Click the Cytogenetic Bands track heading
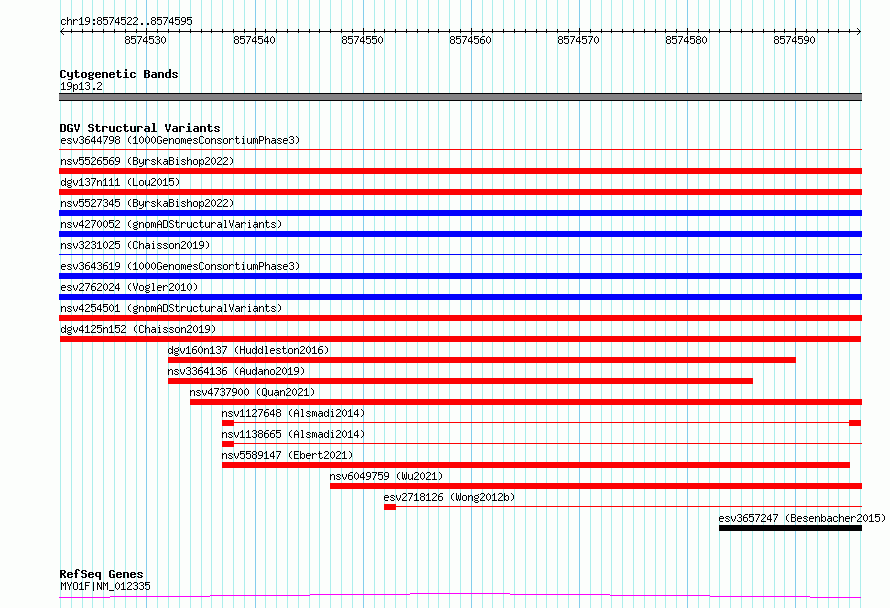Viewport: 890px width, 608px height. [x=119, y=74]
